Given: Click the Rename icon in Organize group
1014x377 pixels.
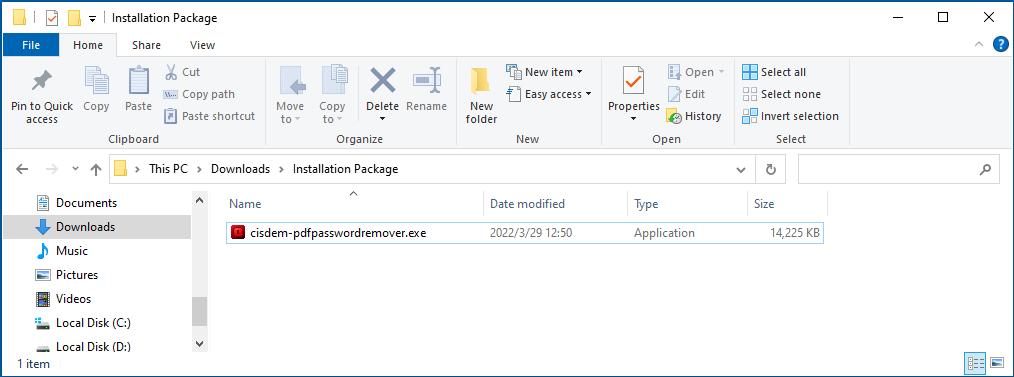Looking at the screenshot, I should (x=427, y=81).
